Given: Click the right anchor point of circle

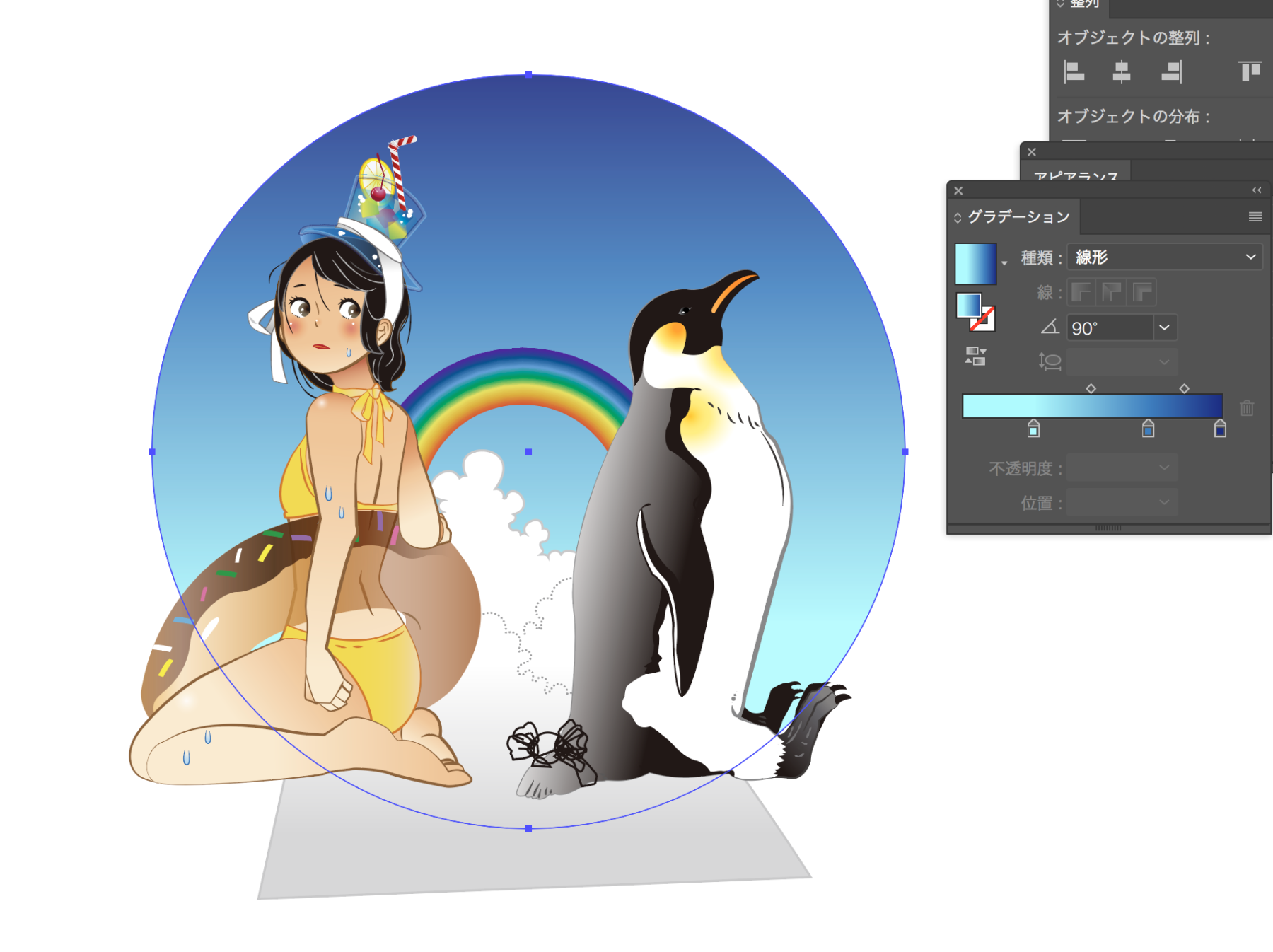Looking at the screenshot, I should [x=905, y=452].
